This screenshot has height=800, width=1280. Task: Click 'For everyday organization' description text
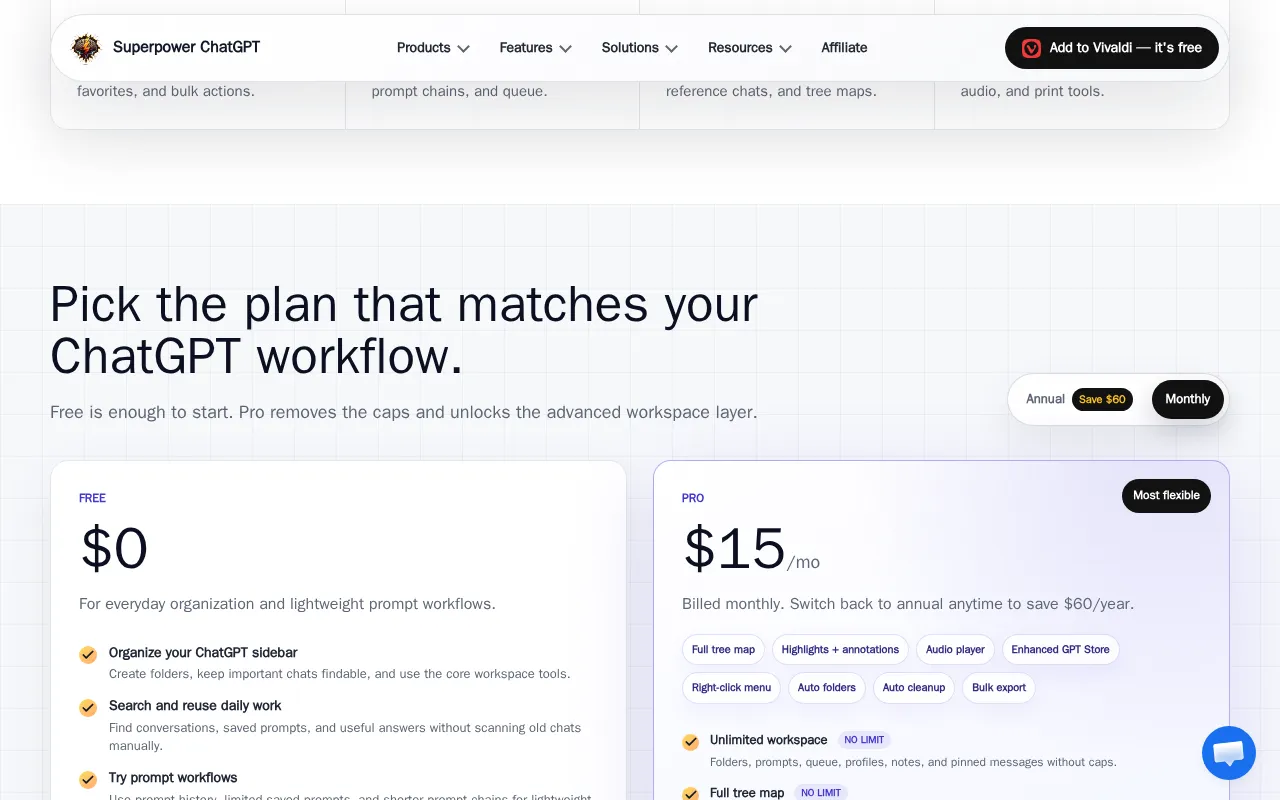click(287, 604)
